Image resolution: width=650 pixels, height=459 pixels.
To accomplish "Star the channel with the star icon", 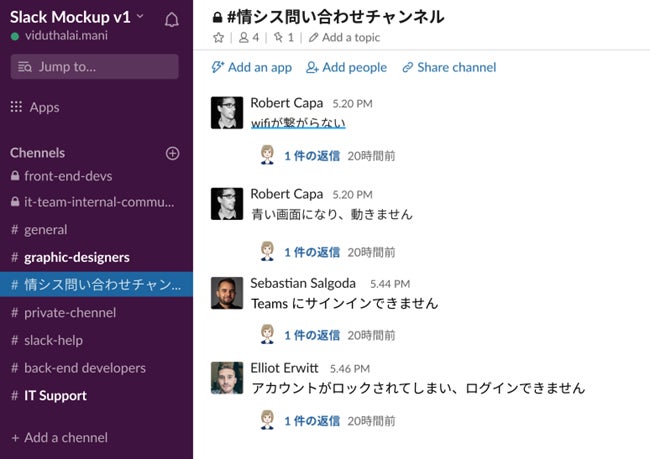I will 219,38.
